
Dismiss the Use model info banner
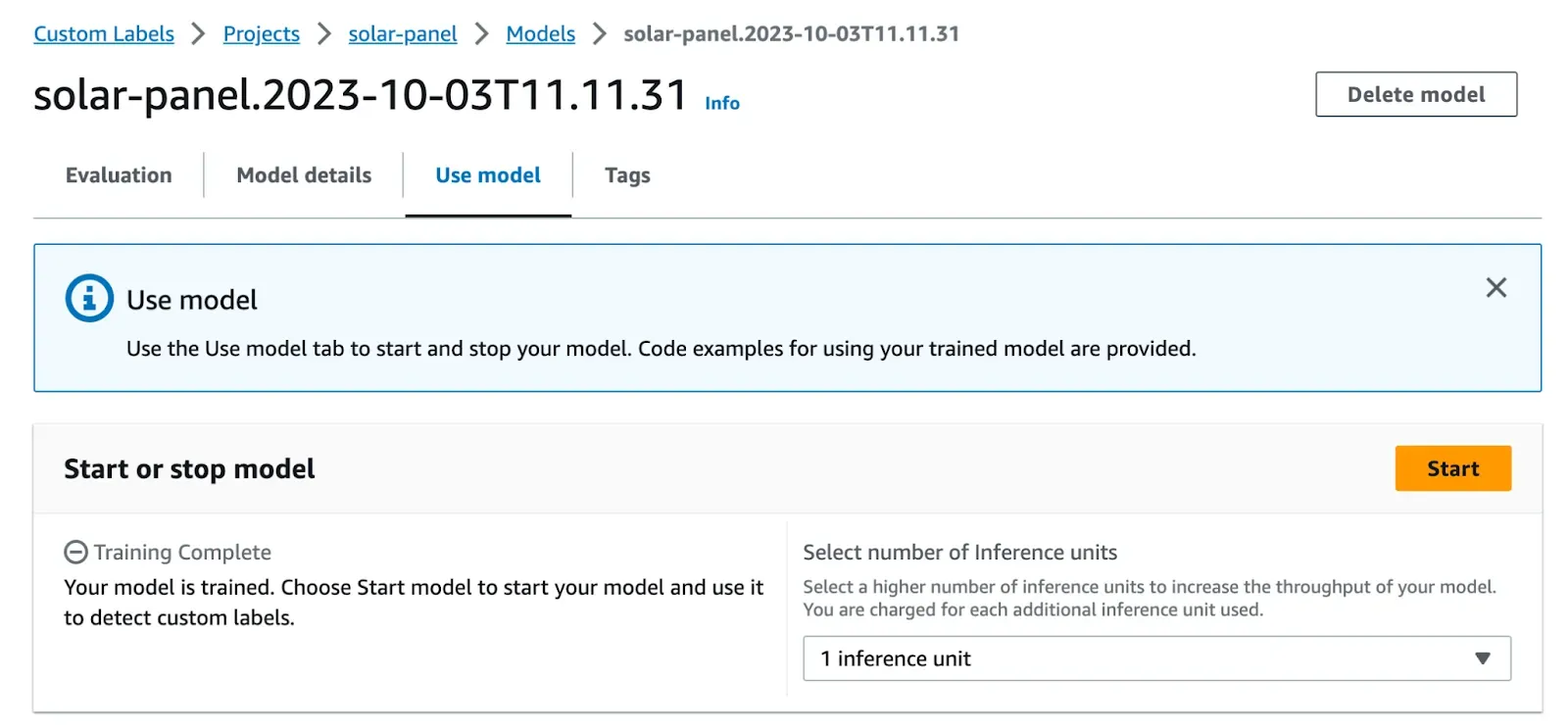(x=1495, y=287)
